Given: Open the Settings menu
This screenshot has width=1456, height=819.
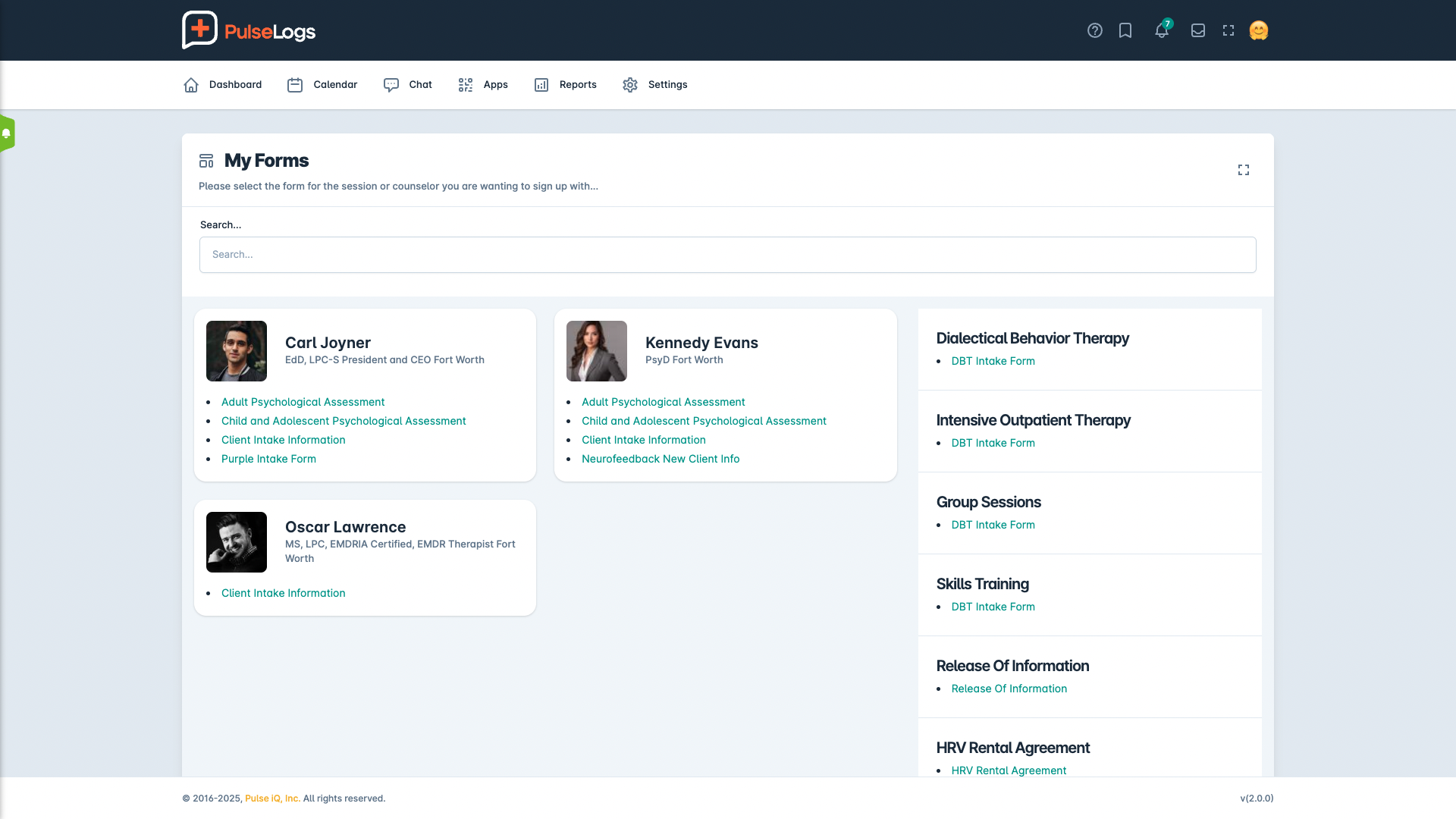Looking at the screenshot, I should coord(655,85).
